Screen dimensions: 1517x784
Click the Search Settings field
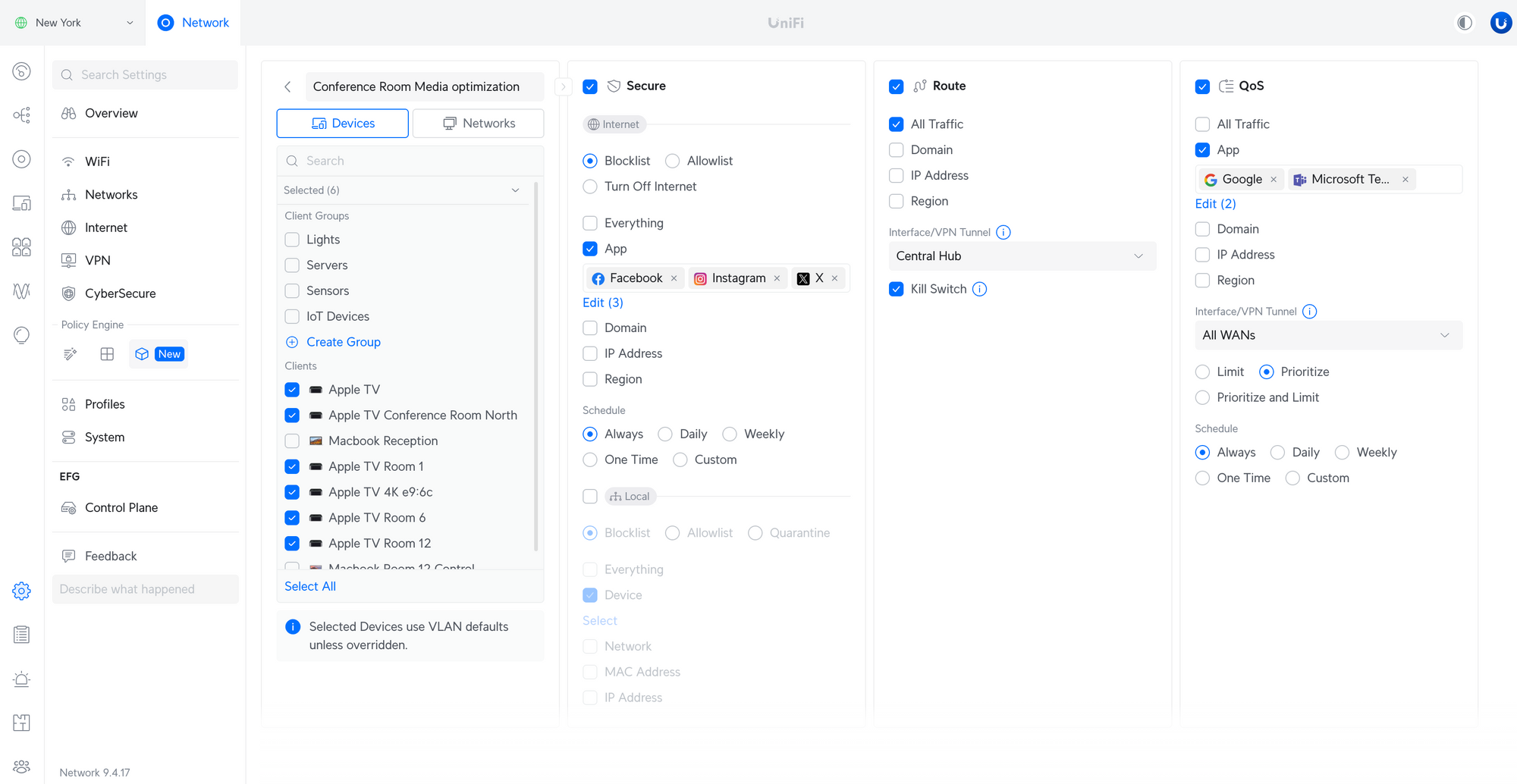click(x=145, y=75)
